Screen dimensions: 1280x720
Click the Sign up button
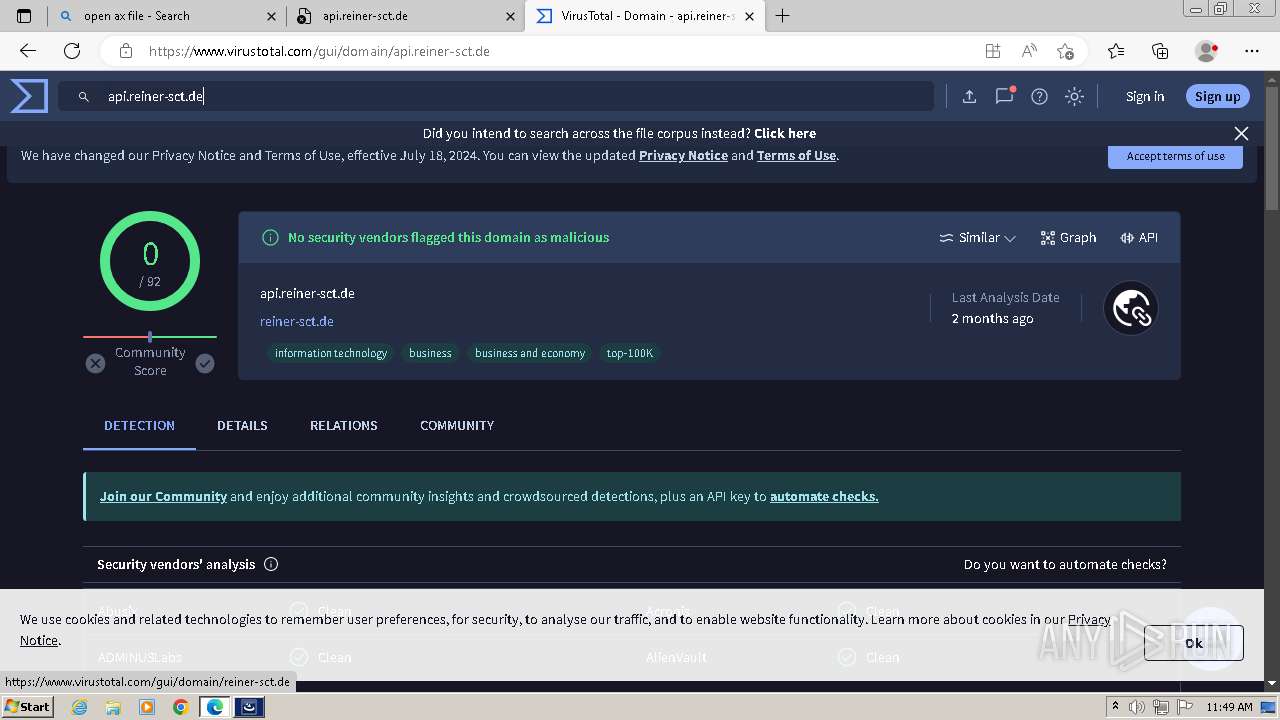coord(1217,96)
